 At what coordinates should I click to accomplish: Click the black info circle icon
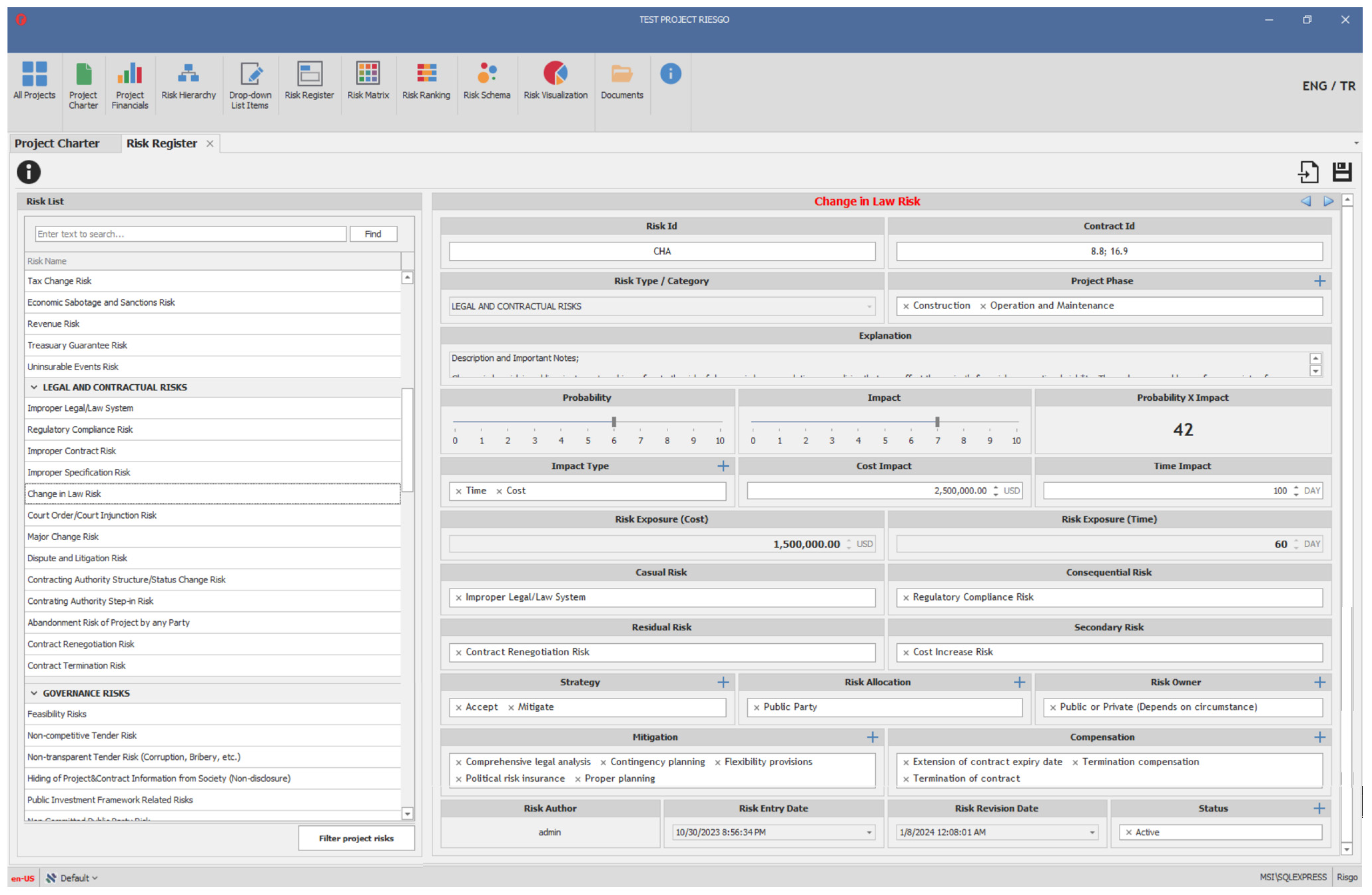click(x=29, y=172)
